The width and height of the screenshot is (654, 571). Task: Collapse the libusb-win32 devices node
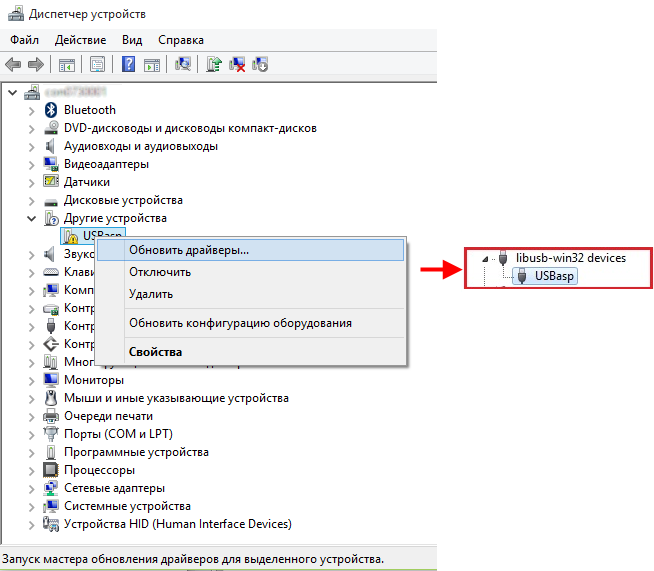point(485,259)
